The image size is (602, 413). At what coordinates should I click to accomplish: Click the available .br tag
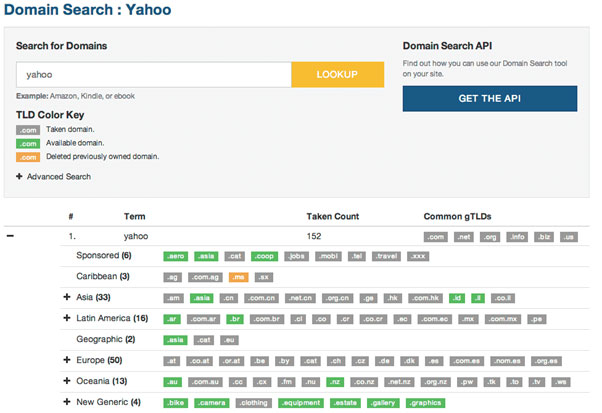click(235, 319)
